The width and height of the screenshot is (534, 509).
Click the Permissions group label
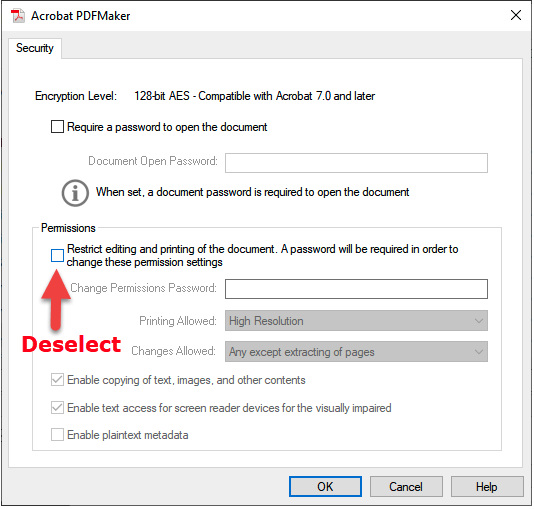68,228
